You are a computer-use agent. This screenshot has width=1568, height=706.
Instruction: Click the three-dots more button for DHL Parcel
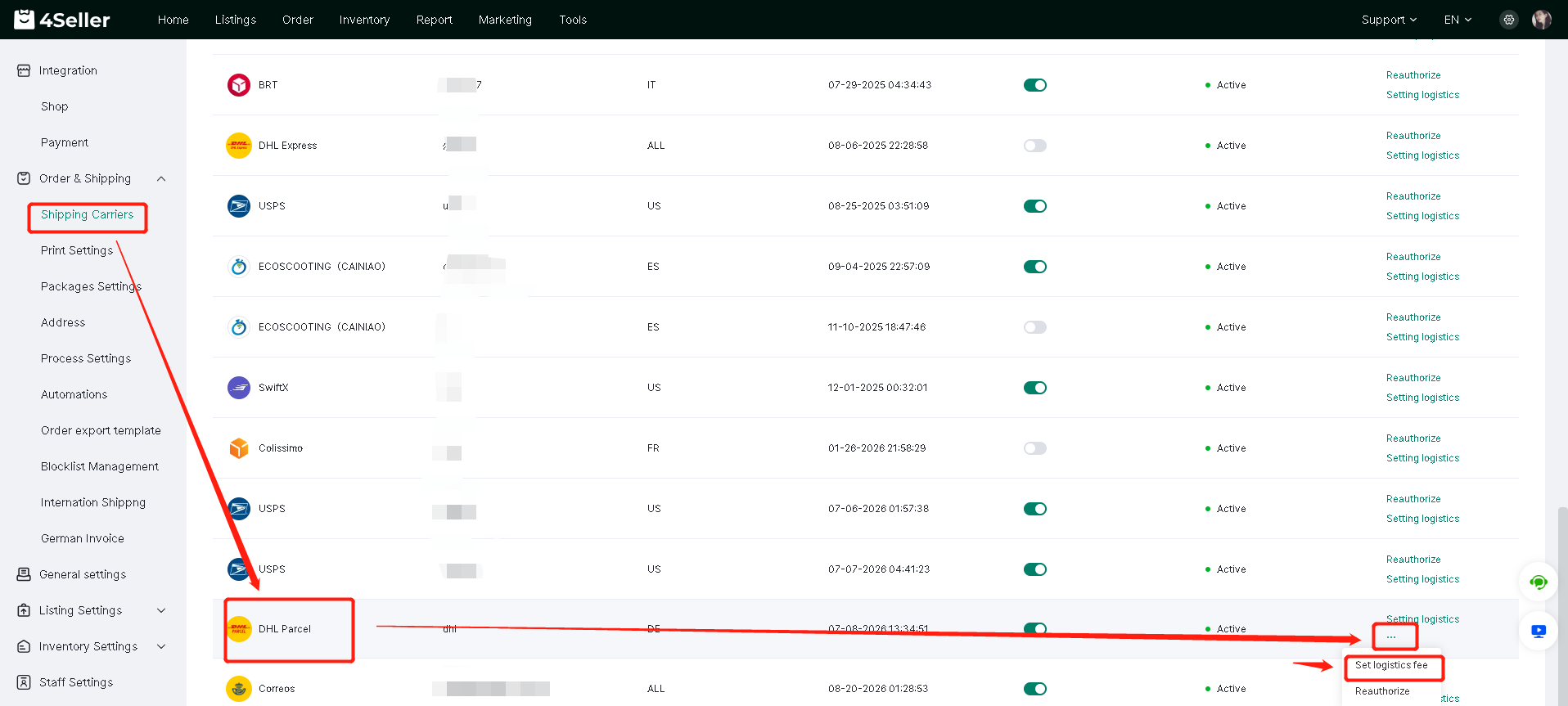[x=1391, y=636]
